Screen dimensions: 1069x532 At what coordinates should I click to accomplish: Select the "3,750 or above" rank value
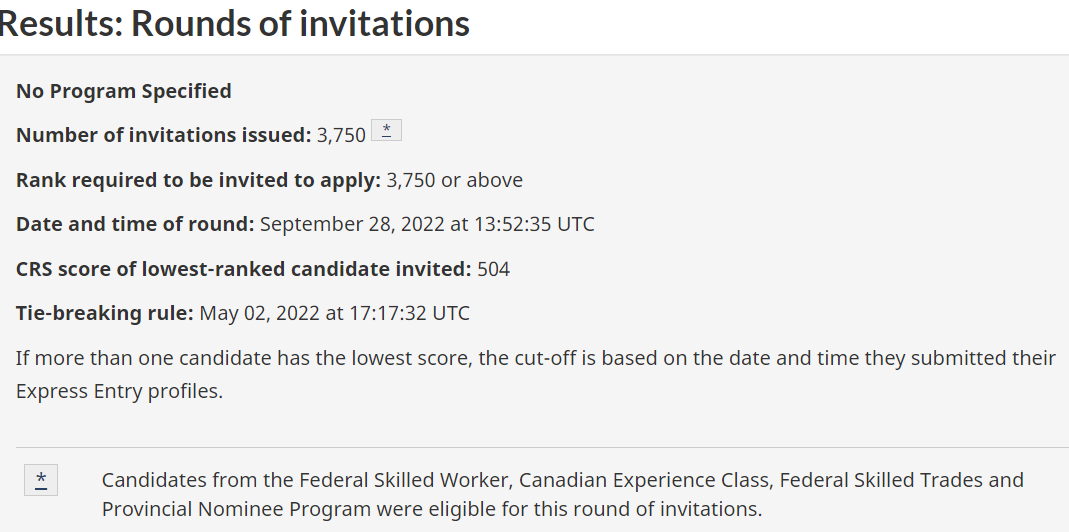(x=454, y=180)
